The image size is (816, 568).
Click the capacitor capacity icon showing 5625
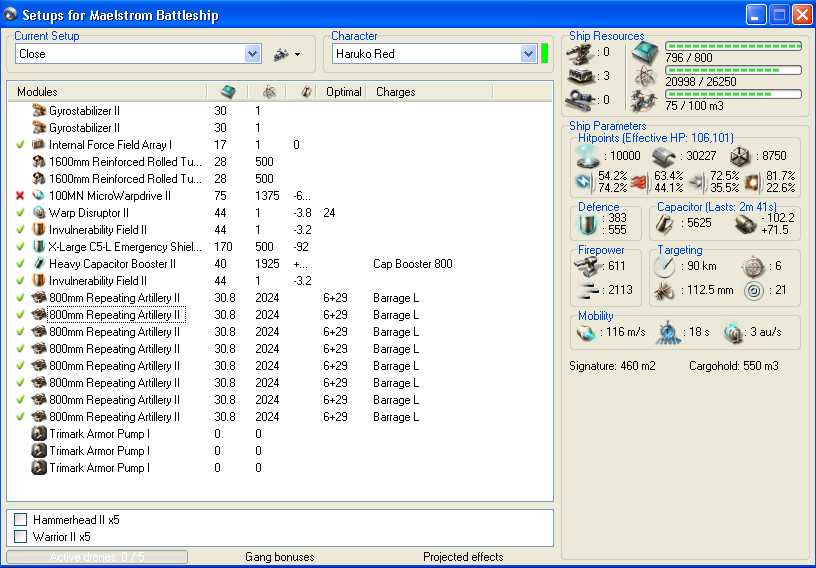coord(667,224)
